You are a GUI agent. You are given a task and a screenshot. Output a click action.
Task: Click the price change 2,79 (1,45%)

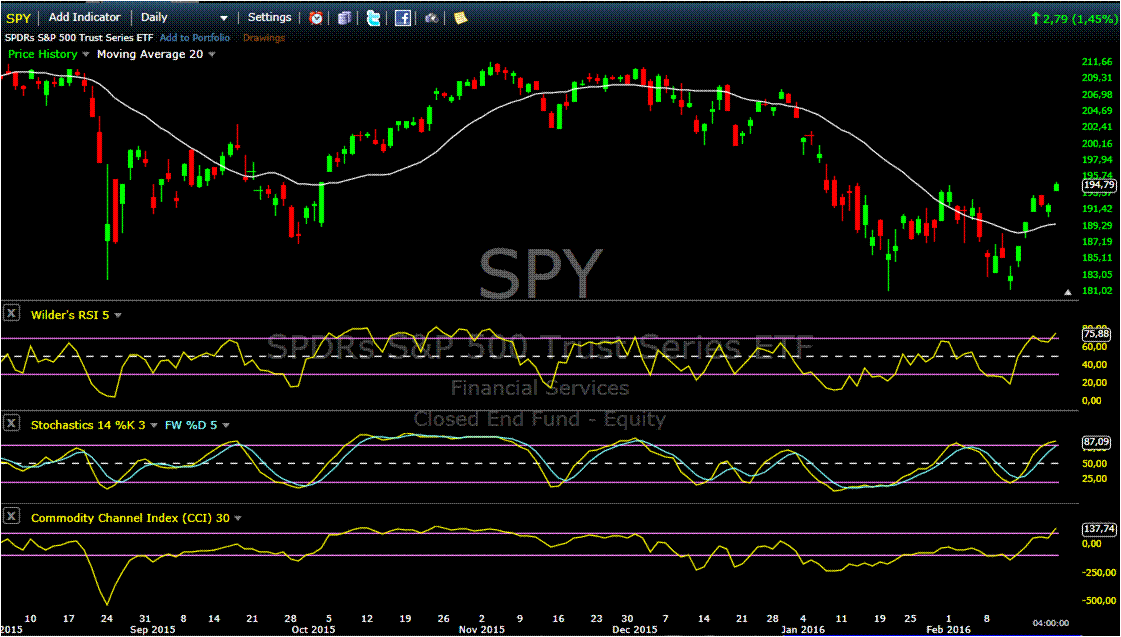point(1074,19)
